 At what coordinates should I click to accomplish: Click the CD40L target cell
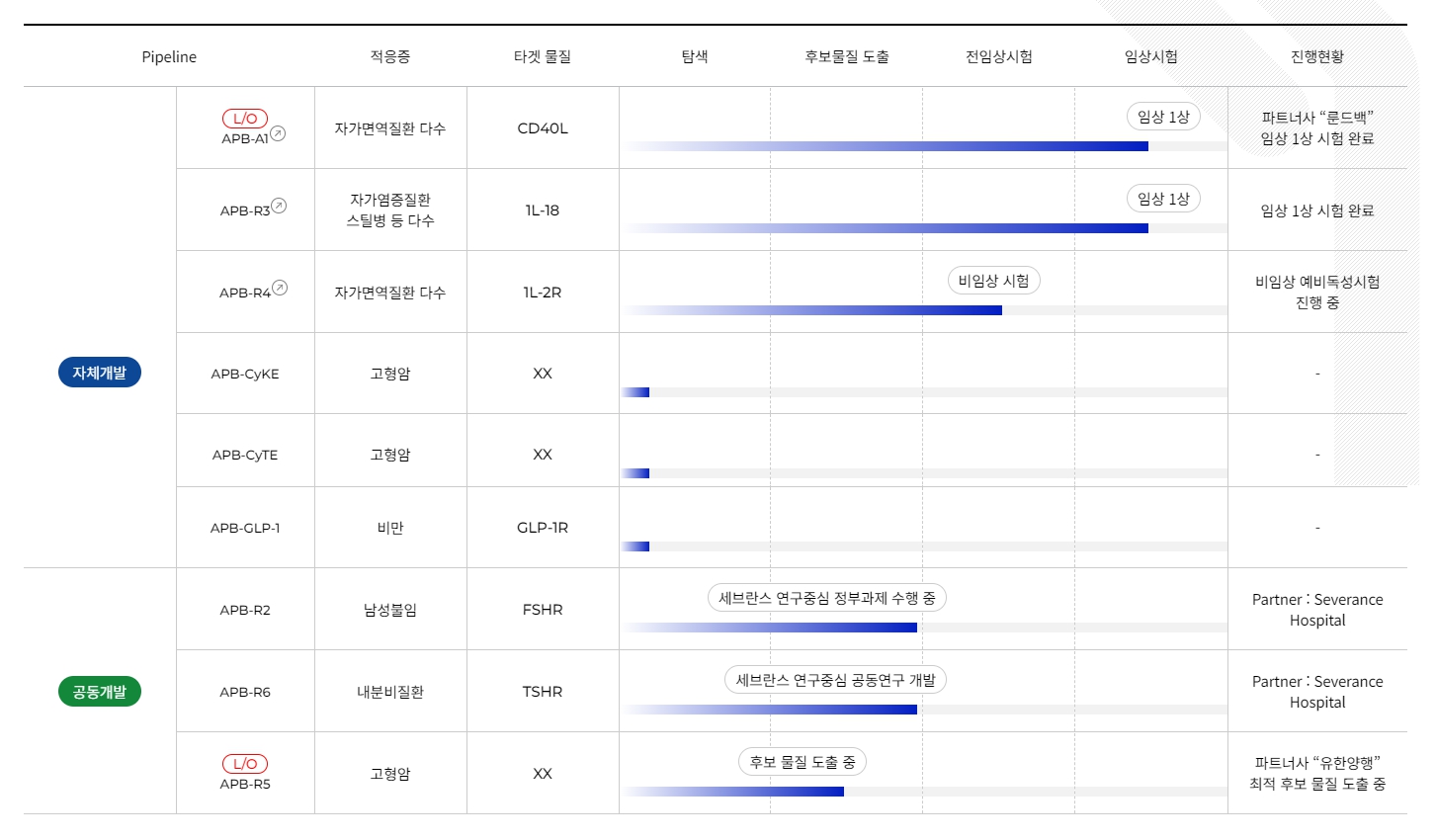click(543, 128)
